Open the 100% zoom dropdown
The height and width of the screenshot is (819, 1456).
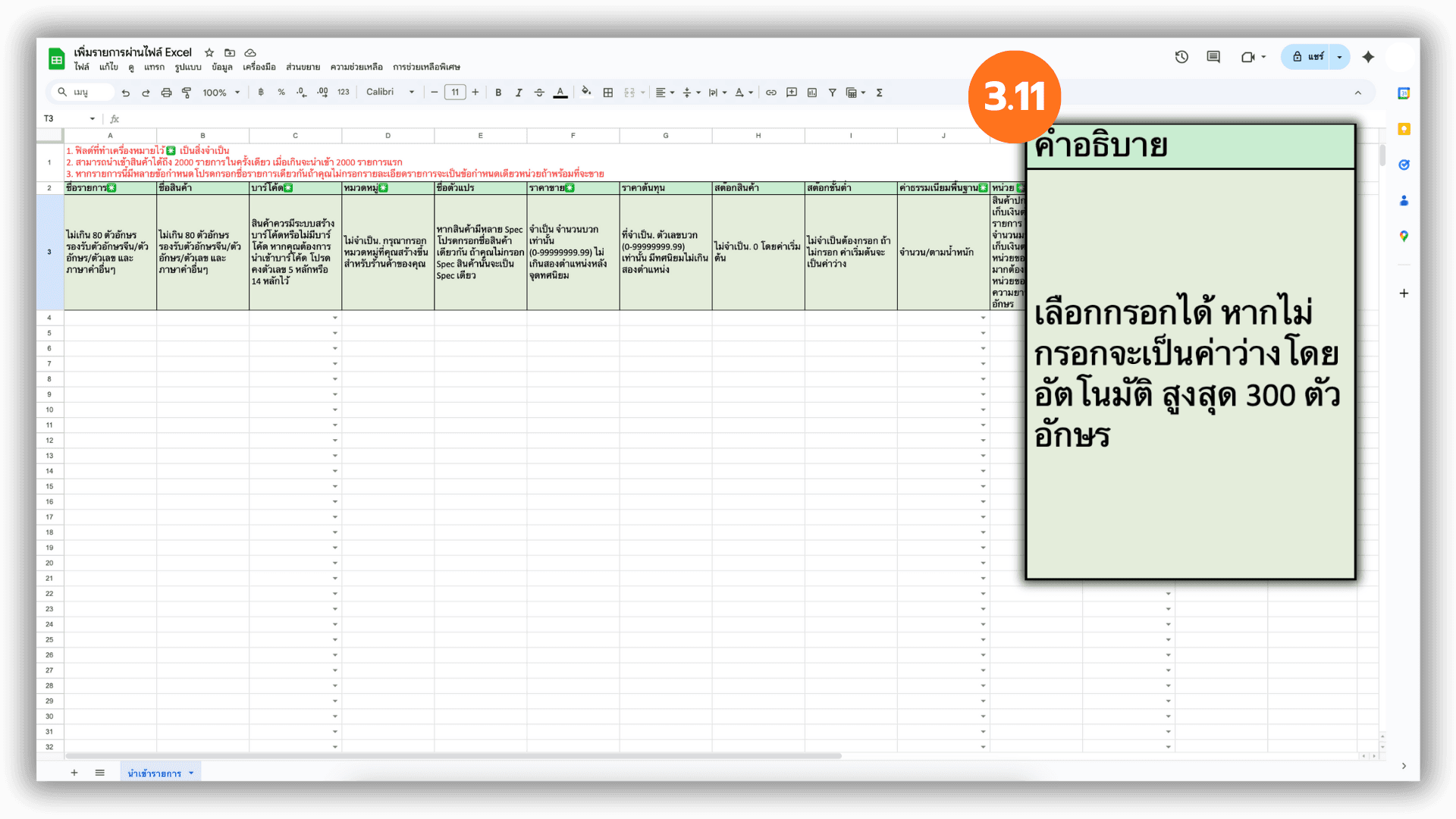pyautogui.click(x=221, y=93)
